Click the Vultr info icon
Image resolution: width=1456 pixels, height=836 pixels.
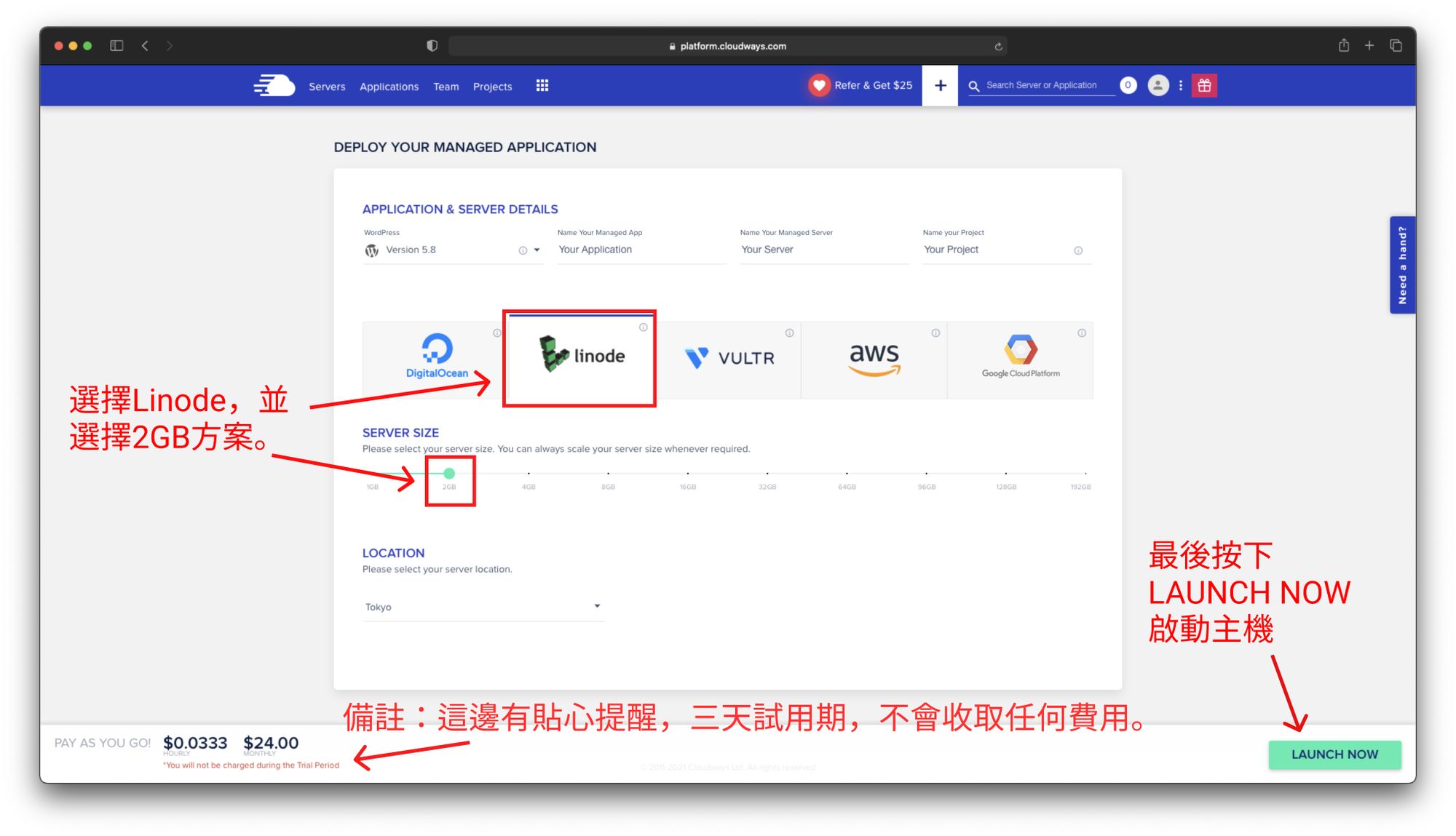pos(789,333)
